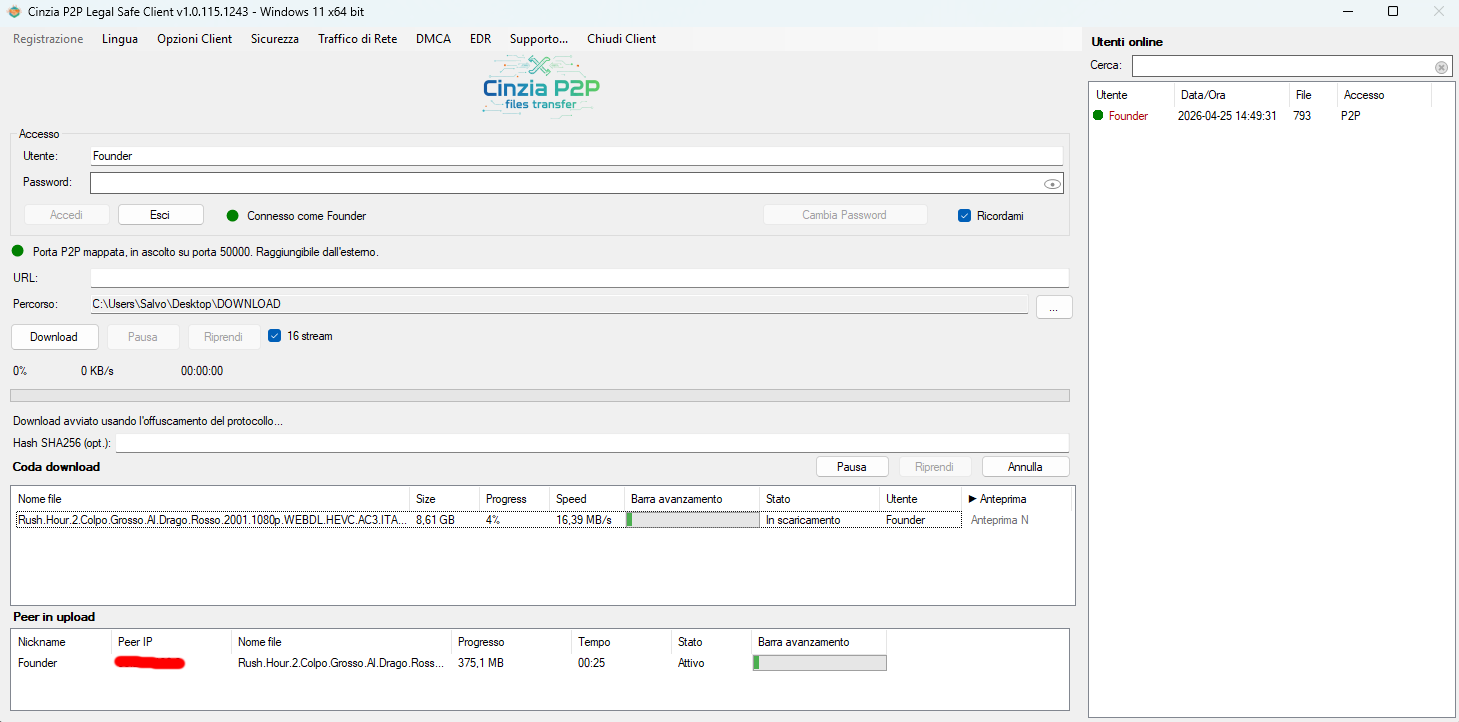The width and height of the screenshot is (1459, 722).
Task: Click the upload peer progress bar
Action: point(819,663)
